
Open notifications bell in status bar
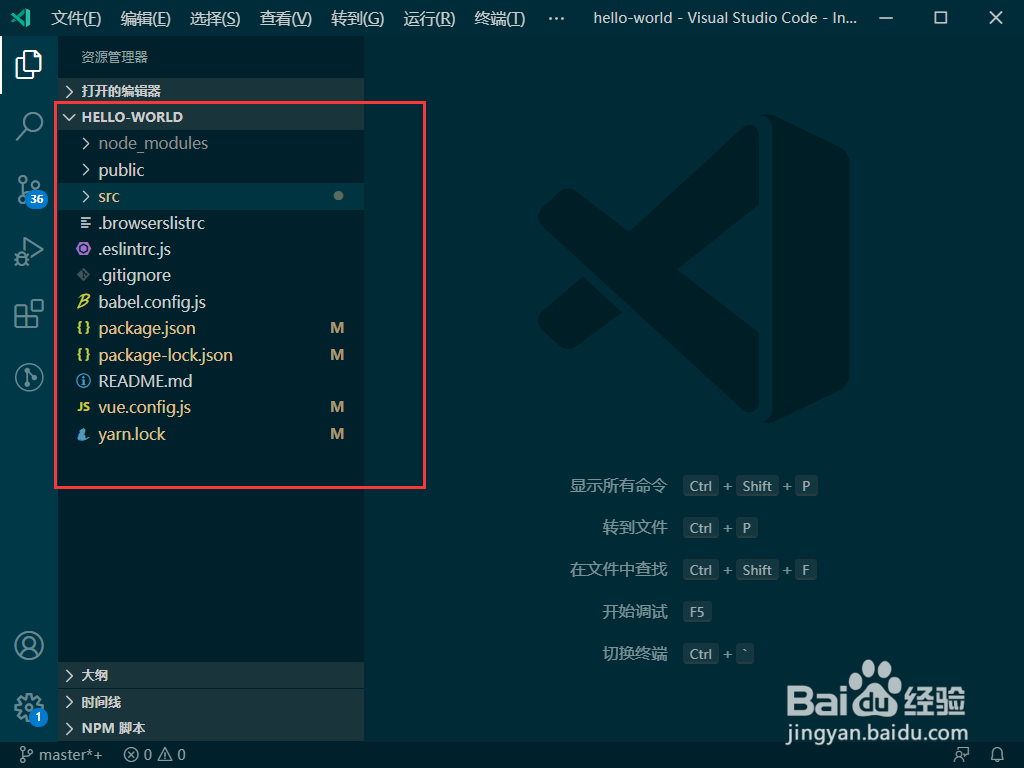(997, 755)
